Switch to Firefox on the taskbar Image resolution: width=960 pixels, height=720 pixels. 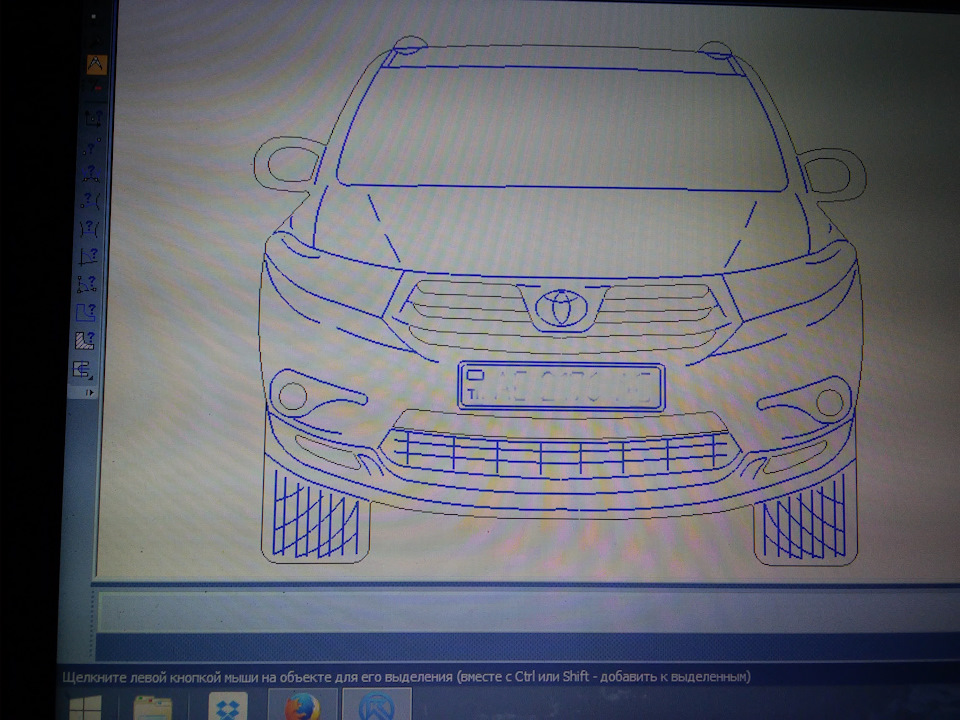303,705
